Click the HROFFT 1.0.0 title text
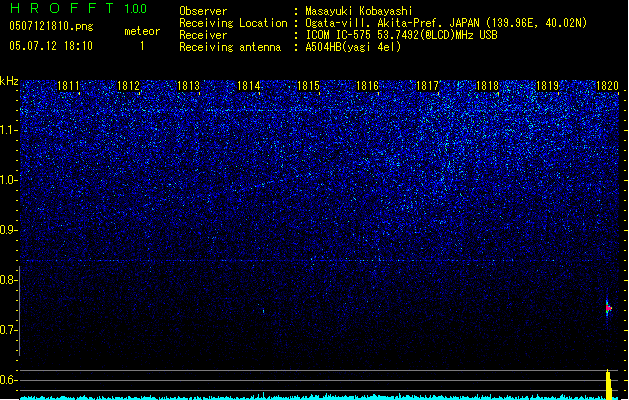This screenshot has width=629, height=400. pyautogui.click(x=78, y=8)
